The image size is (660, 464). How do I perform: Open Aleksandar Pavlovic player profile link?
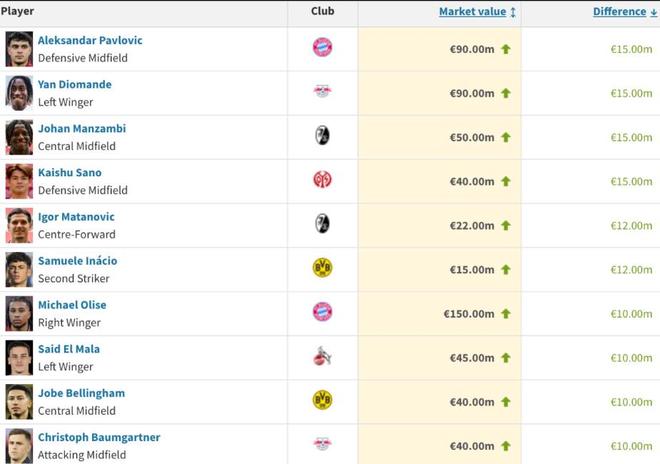[x=90, y=40]
